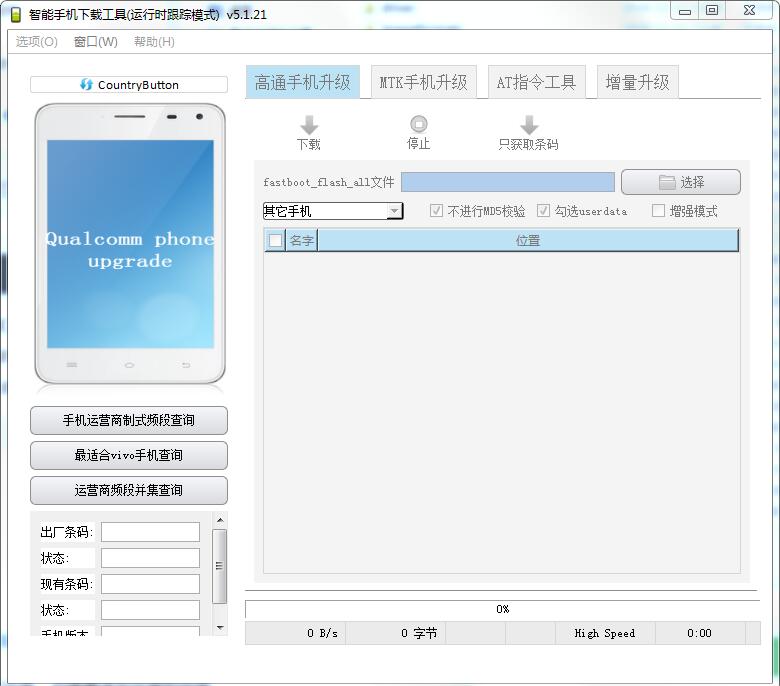
Task: Click the 现有条码 input field
Action: (150, 584)
